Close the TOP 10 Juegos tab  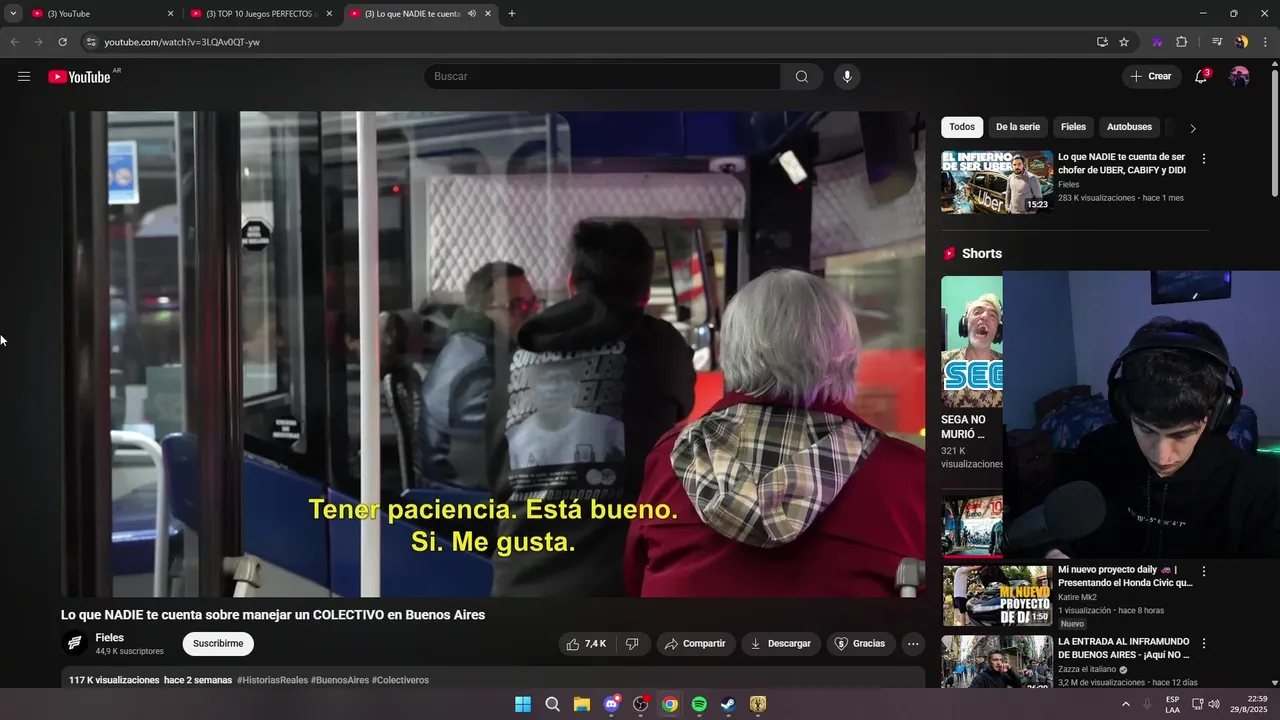pyautogui.click(x=329, y=14)
